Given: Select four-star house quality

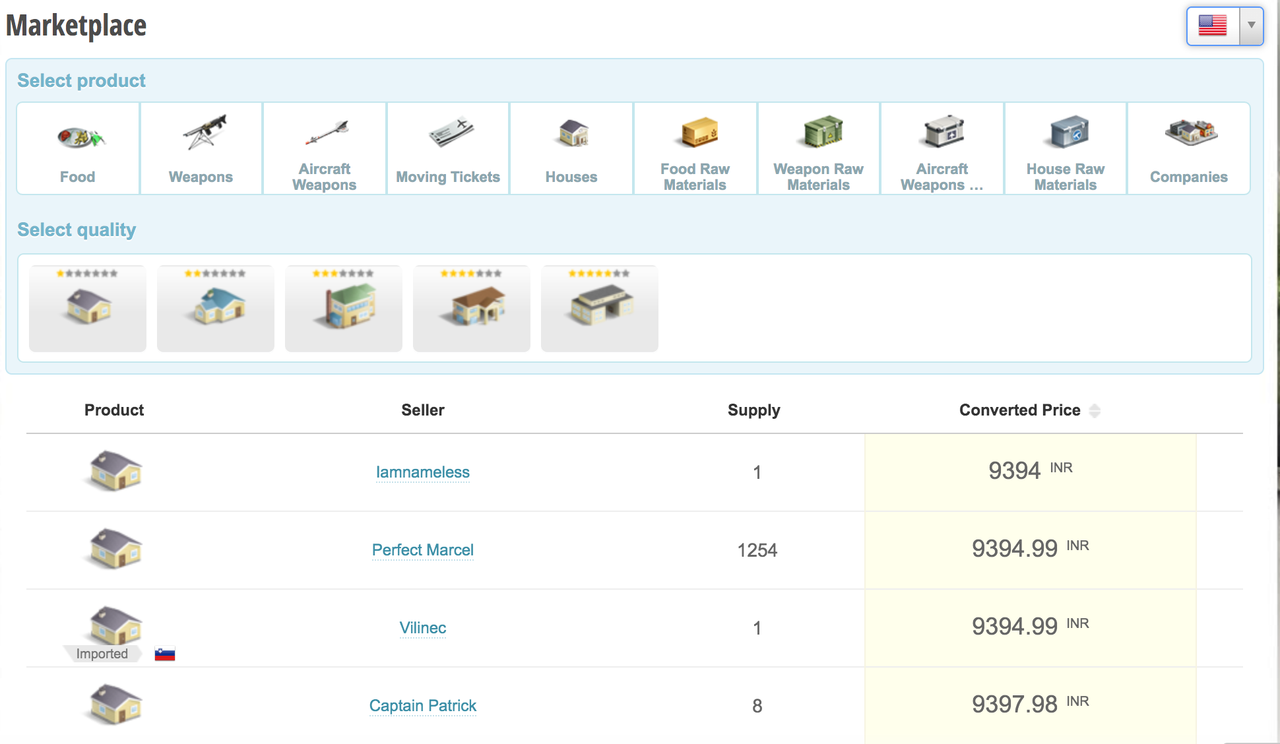Looking at the screenshot, I should [x=472, y=308].
